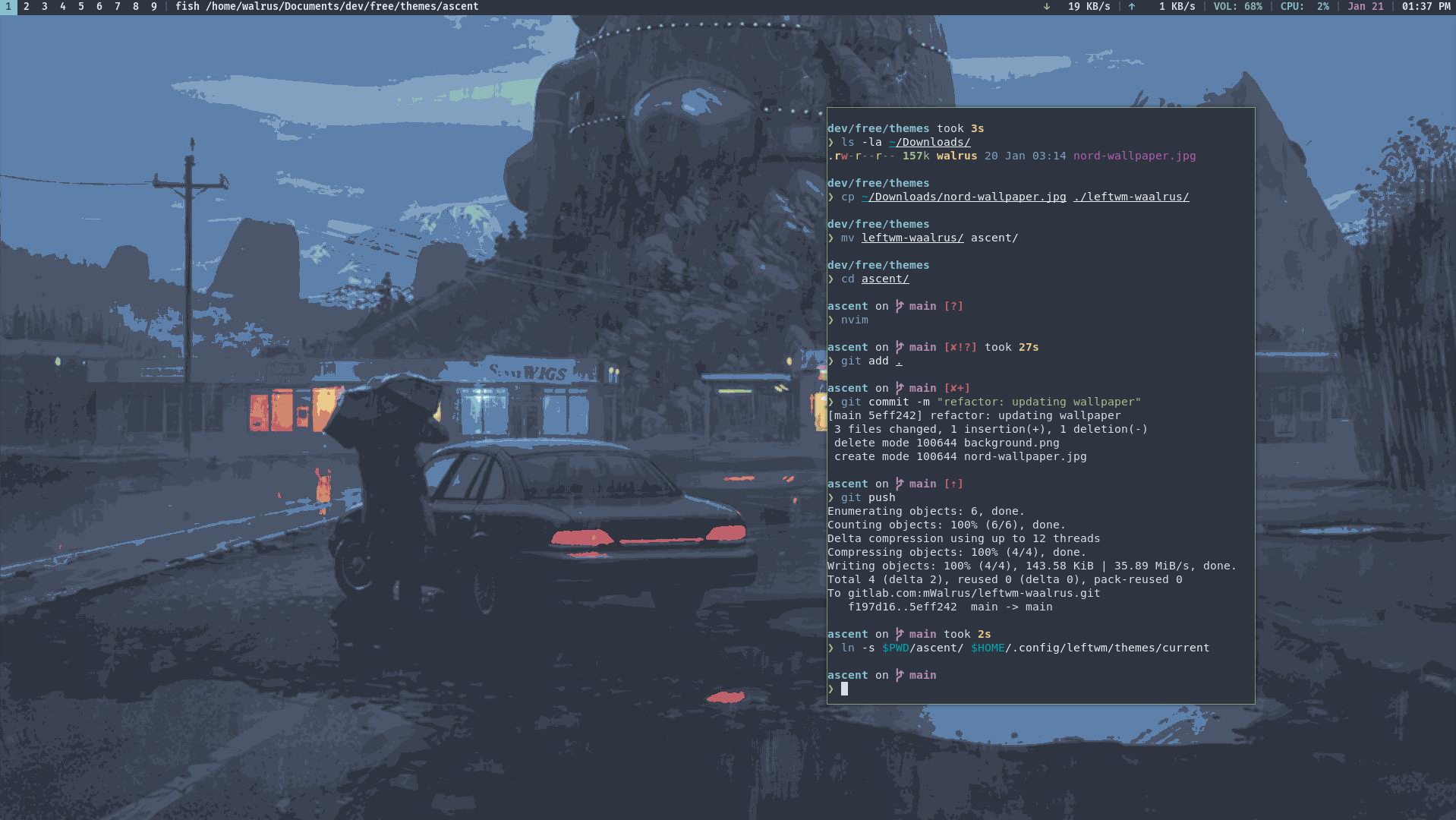This screenshot has height=820, width=1456.
Task: Click the 3 files changed summary line
Action: [x=991, y=430]
